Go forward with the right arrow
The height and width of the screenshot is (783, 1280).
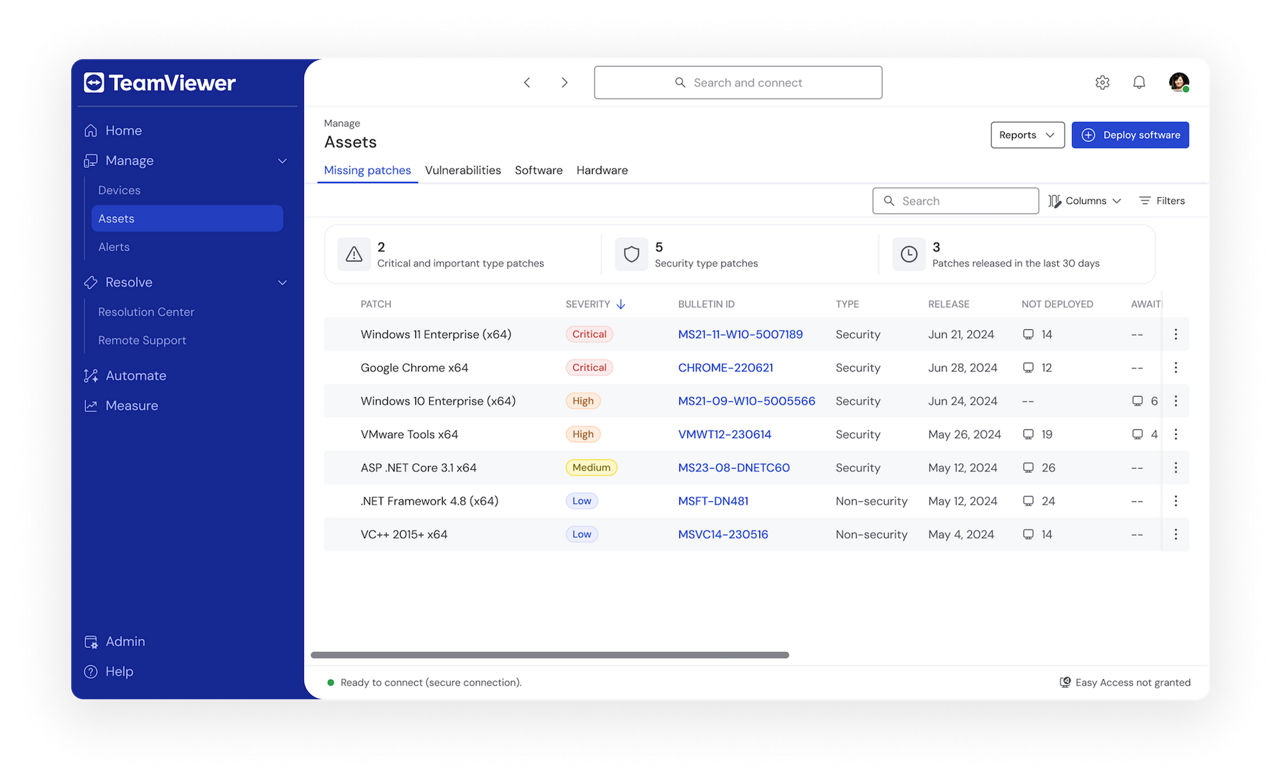[564, 83]
